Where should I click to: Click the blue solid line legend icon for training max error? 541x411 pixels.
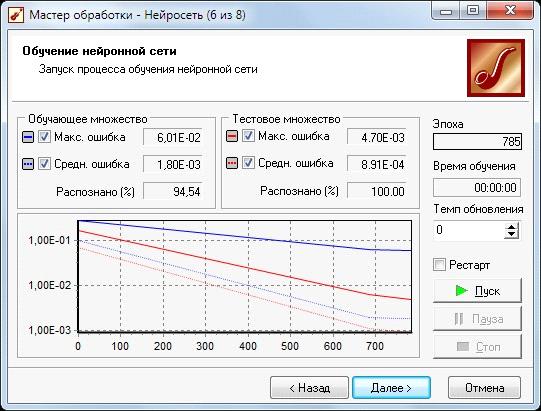pos(28,137)
